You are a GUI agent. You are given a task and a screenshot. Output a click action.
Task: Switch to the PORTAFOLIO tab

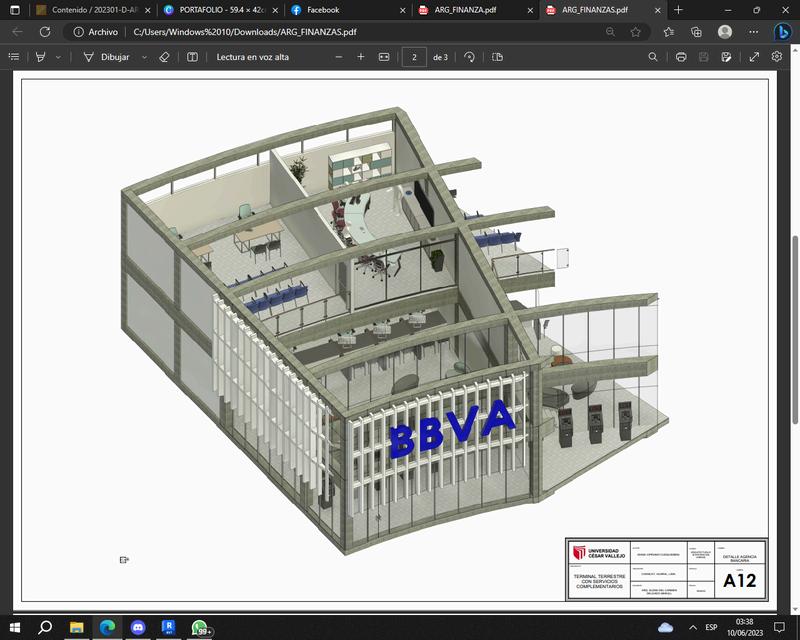pyautogui.click(x=220, y=10)
